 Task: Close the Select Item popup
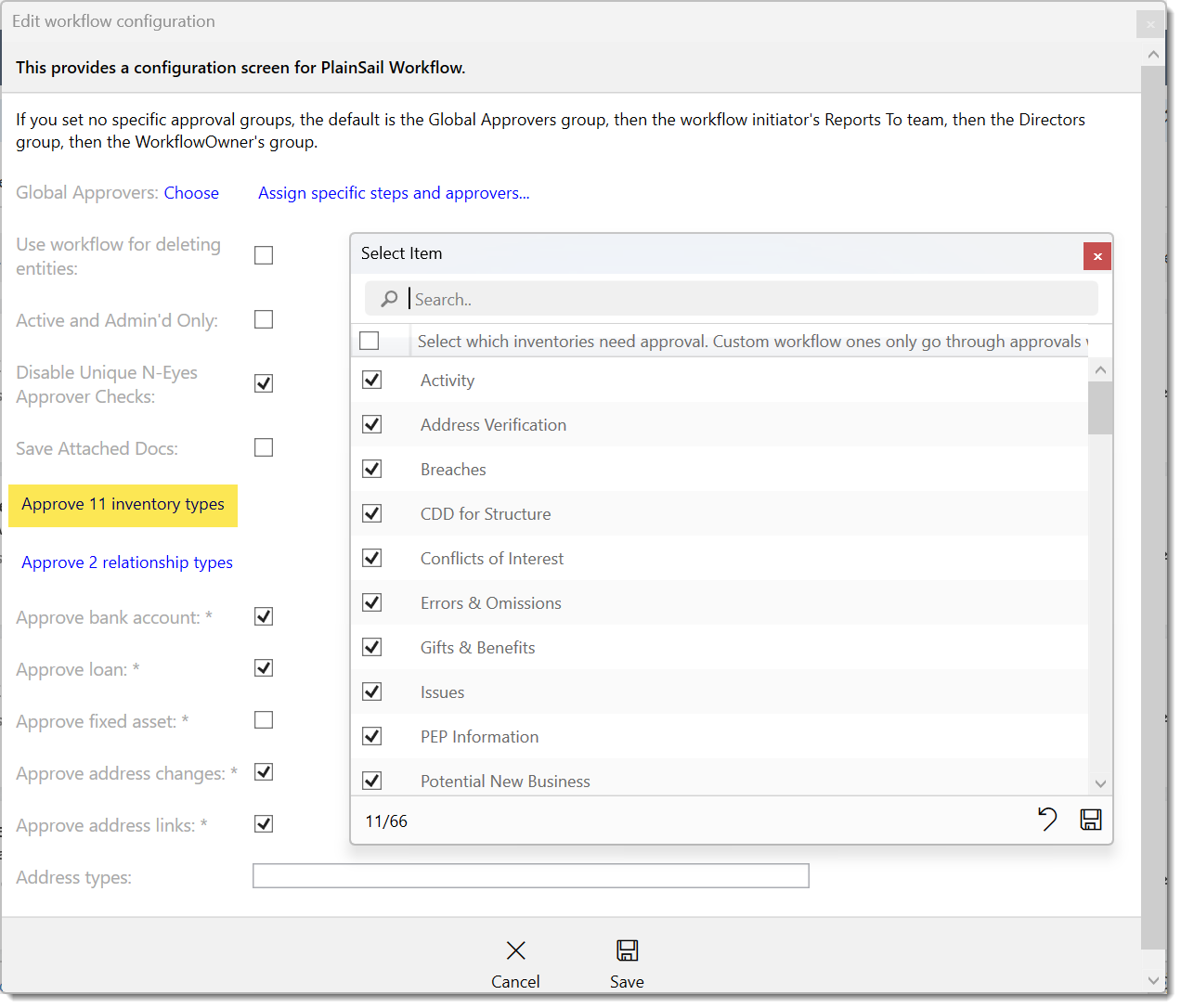tap(1097, 256)
